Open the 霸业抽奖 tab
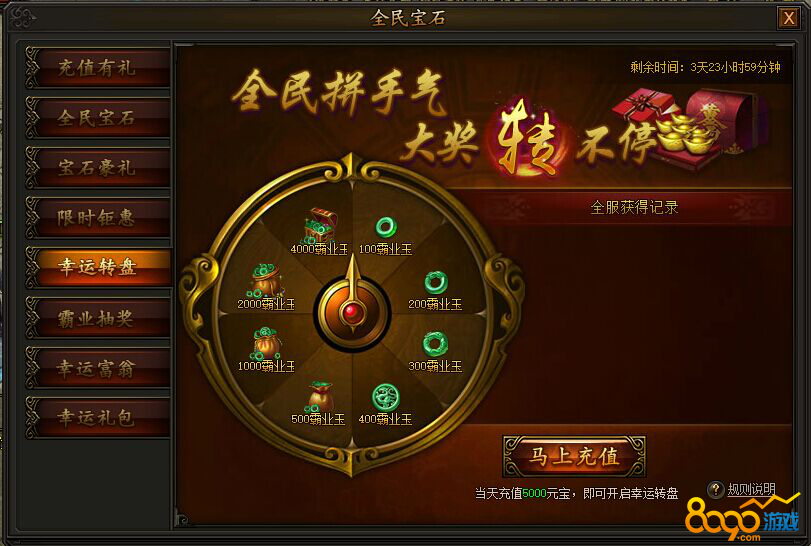Viewport: 811px width, 546px height. 98,318
